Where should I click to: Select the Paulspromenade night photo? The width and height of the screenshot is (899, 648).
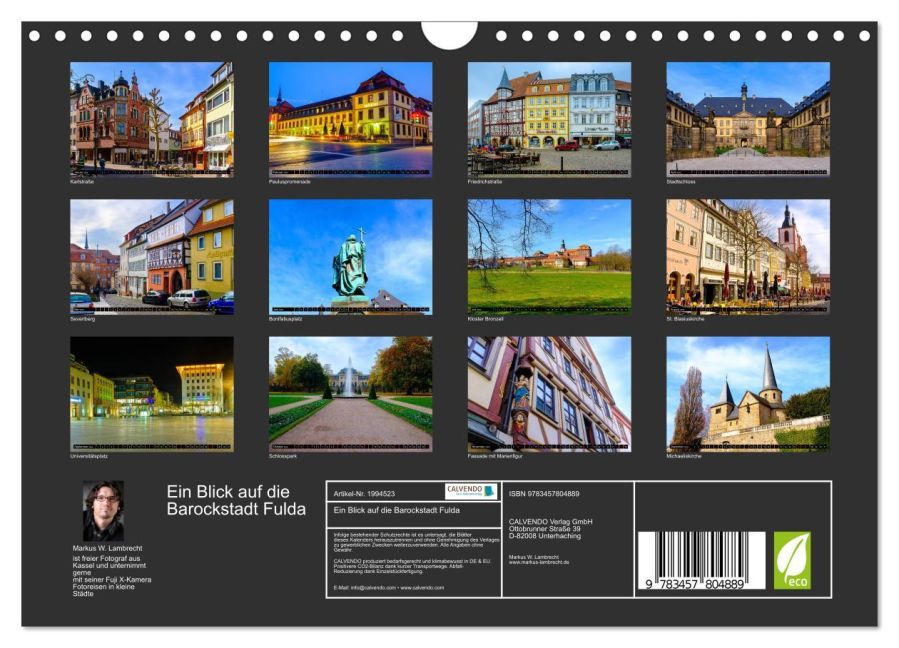pos(350,119)
